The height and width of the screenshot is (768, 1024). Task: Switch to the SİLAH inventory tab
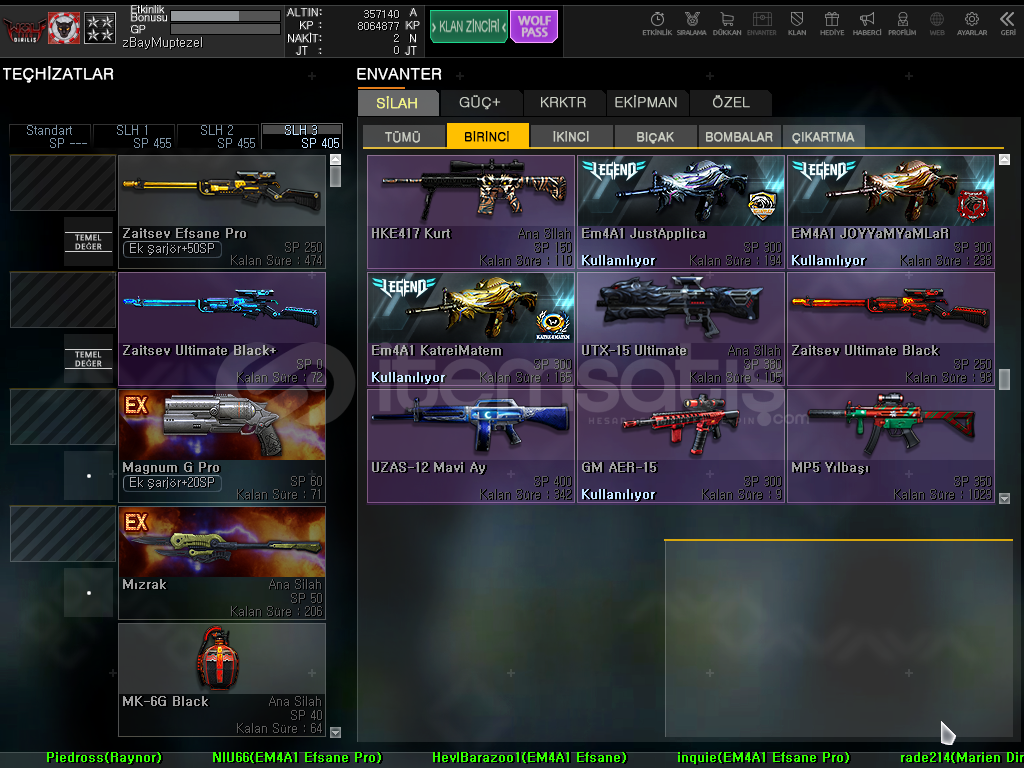398,103
